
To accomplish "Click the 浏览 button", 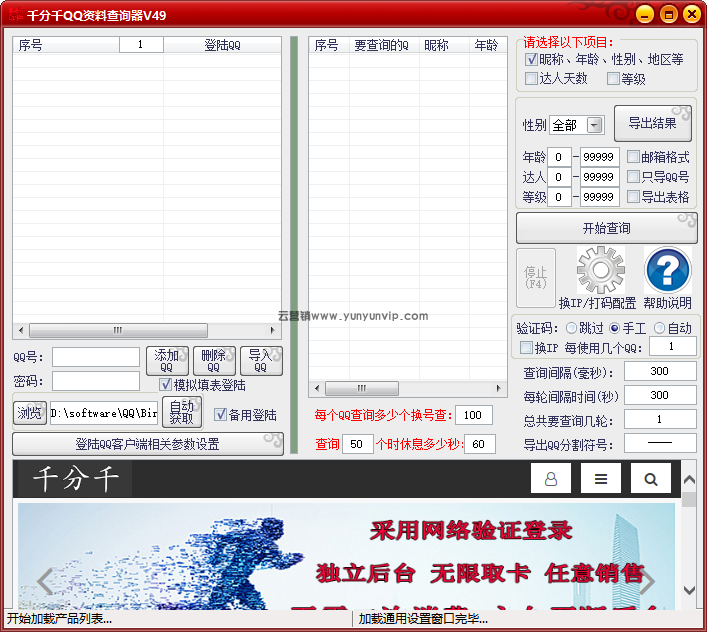I will click(x=30, y=413).
